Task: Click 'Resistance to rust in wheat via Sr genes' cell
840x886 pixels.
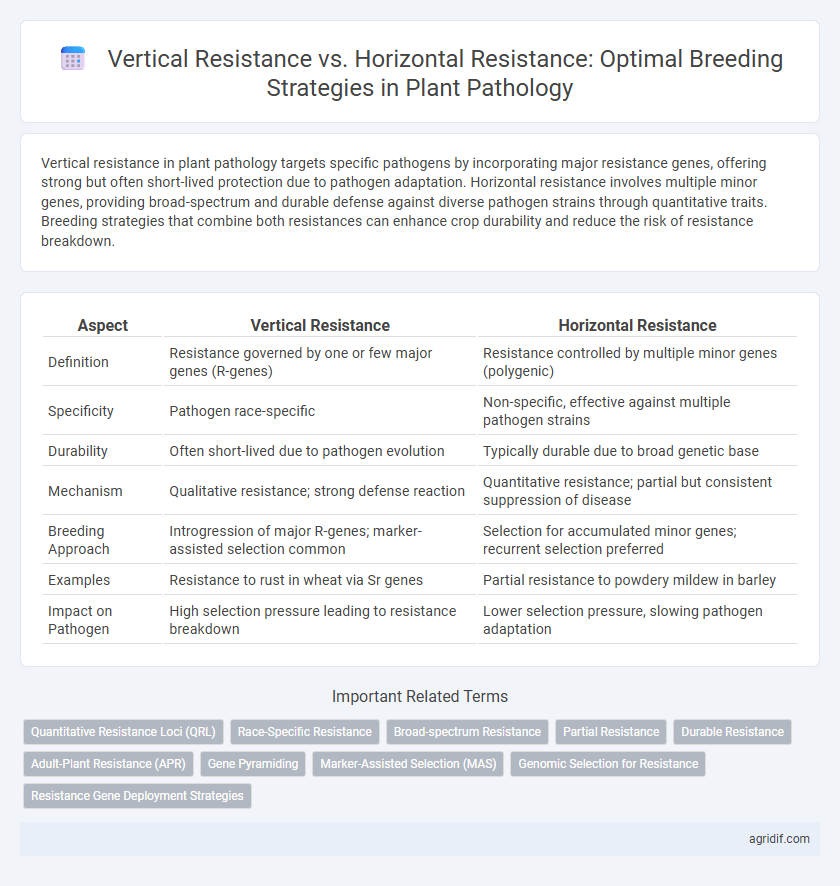Action: (x=320, y=580)
